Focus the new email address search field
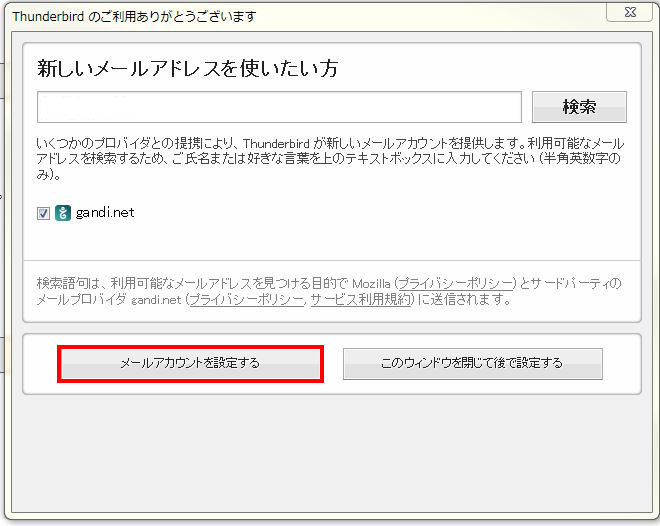The width and height of the screenshot is (660, 526). coord(279,107)
